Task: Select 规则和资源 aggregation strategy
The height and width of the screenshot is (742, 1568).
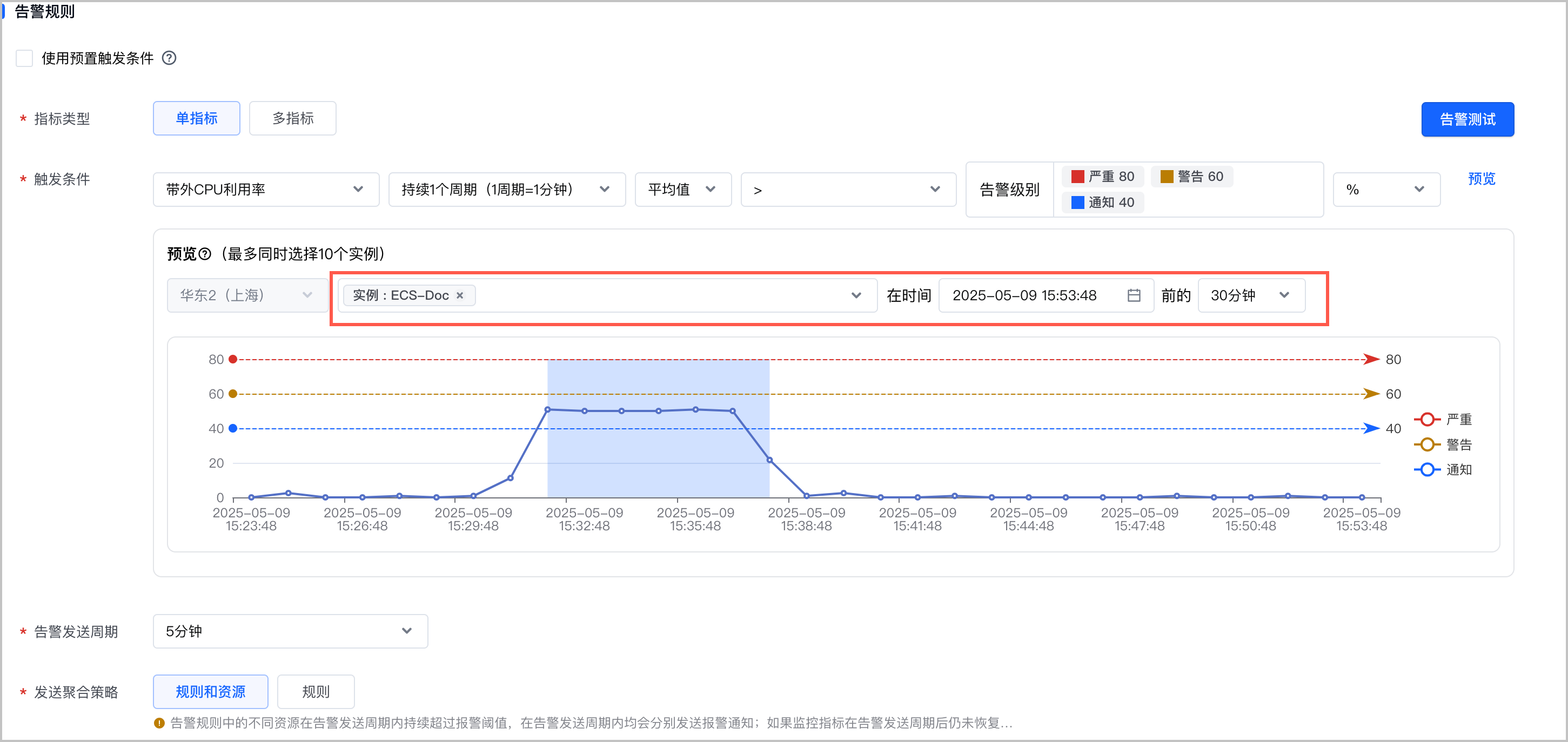Action: point(211,692)
